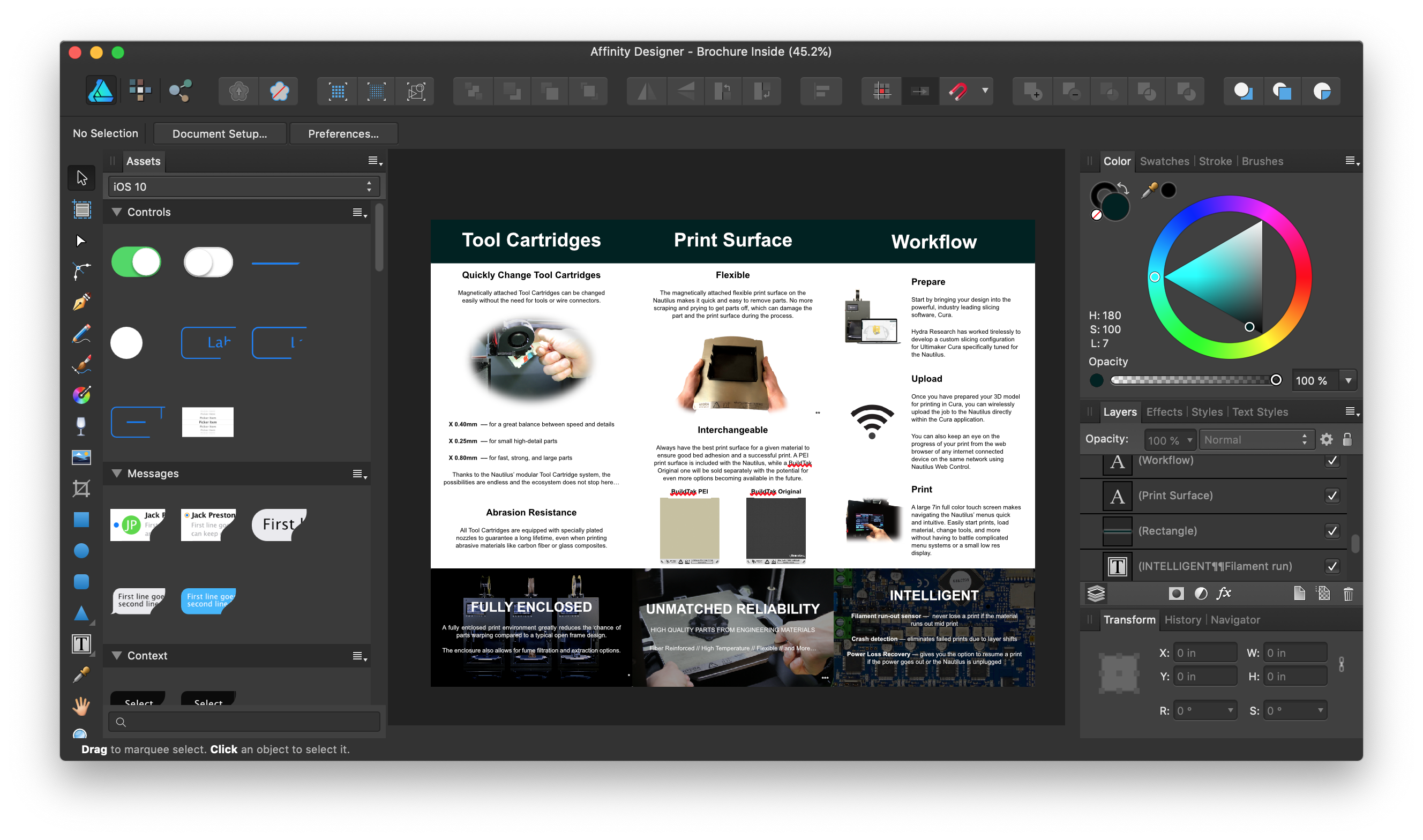Viewport: 1423px width, 840px height.
Task: Switch to the Brushes tab
Action: point(1262,161)
